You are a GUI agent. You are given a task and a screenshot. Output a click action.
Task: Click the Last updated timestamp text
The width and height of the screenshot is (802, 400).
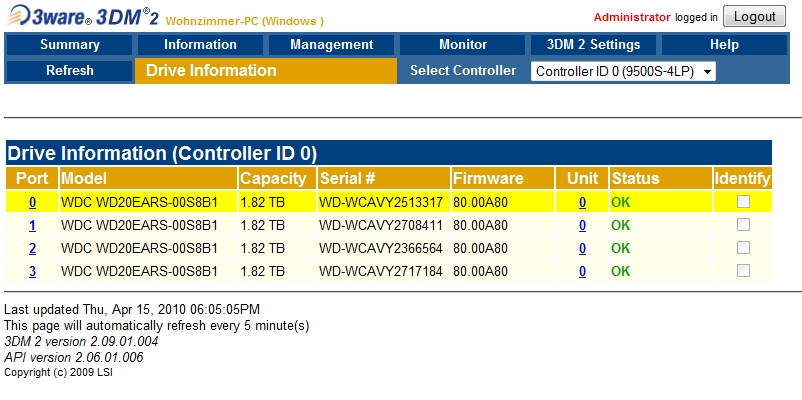pyautogui.click(x=132, y=309)
